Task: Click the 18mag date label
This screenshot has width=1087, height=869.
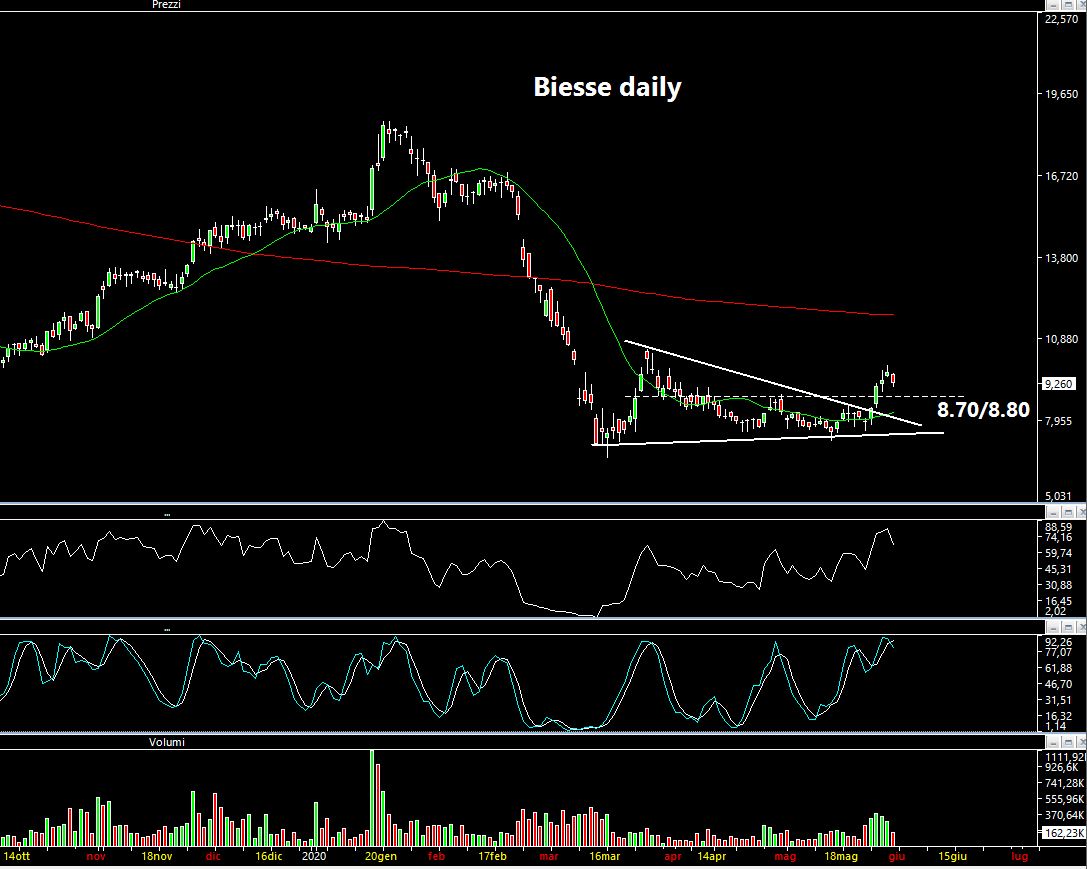Action: [840, 856]
